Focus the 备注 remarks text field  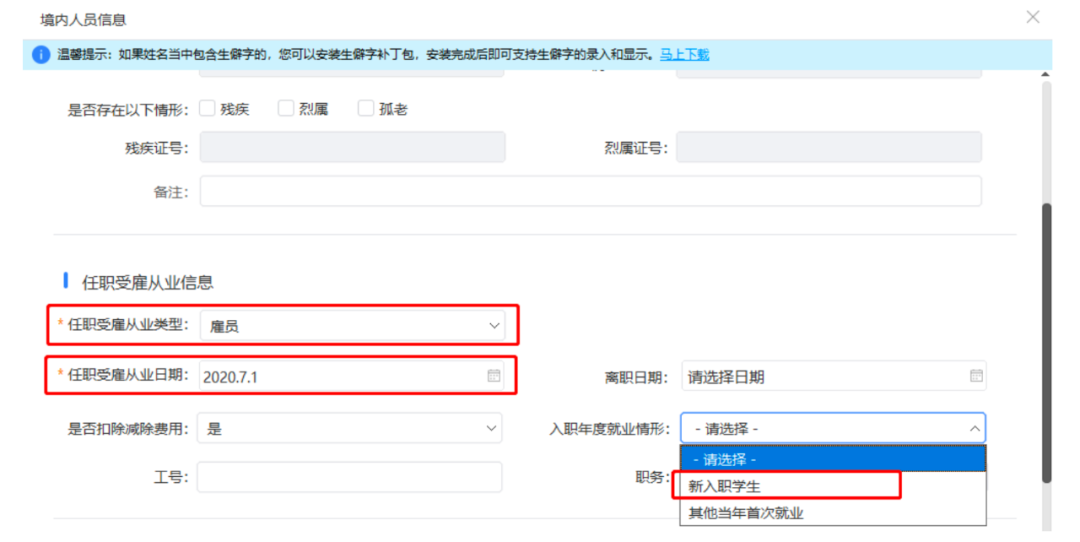coord(590,191)
